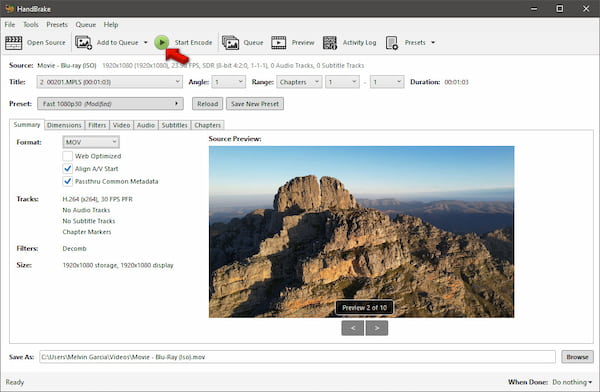This screenshot has width=600, height=392.
Task: Click the Start Encode label
Action: coord(193,42)
